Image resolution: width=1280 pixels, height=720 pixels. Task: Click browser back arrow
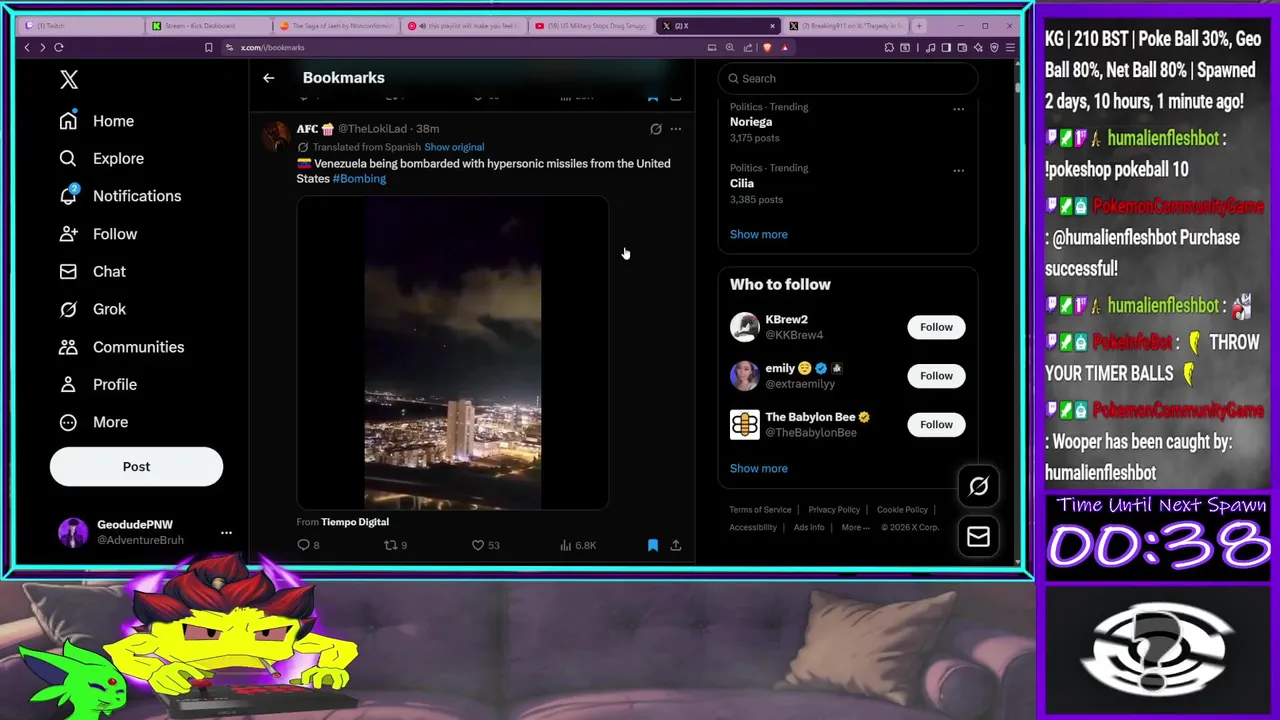coord(27,47)
